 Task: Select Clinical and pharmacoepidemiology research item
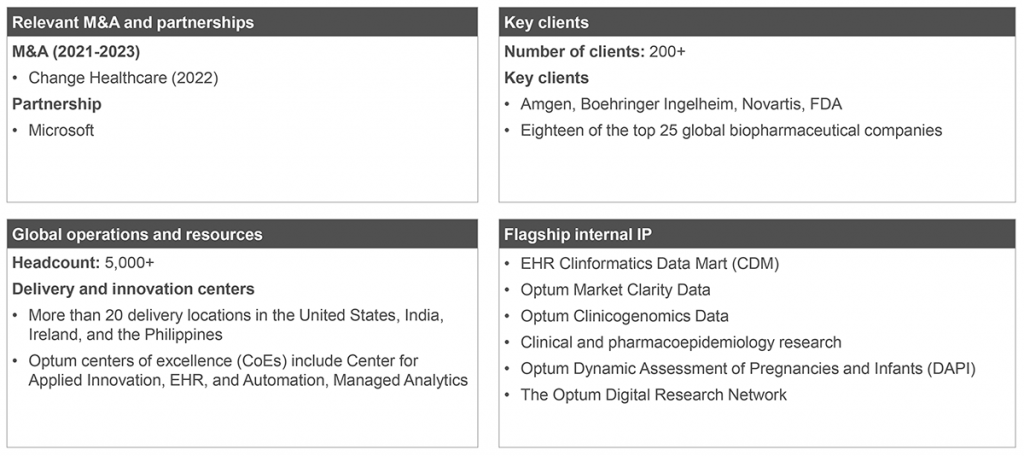tap(680, 342)
